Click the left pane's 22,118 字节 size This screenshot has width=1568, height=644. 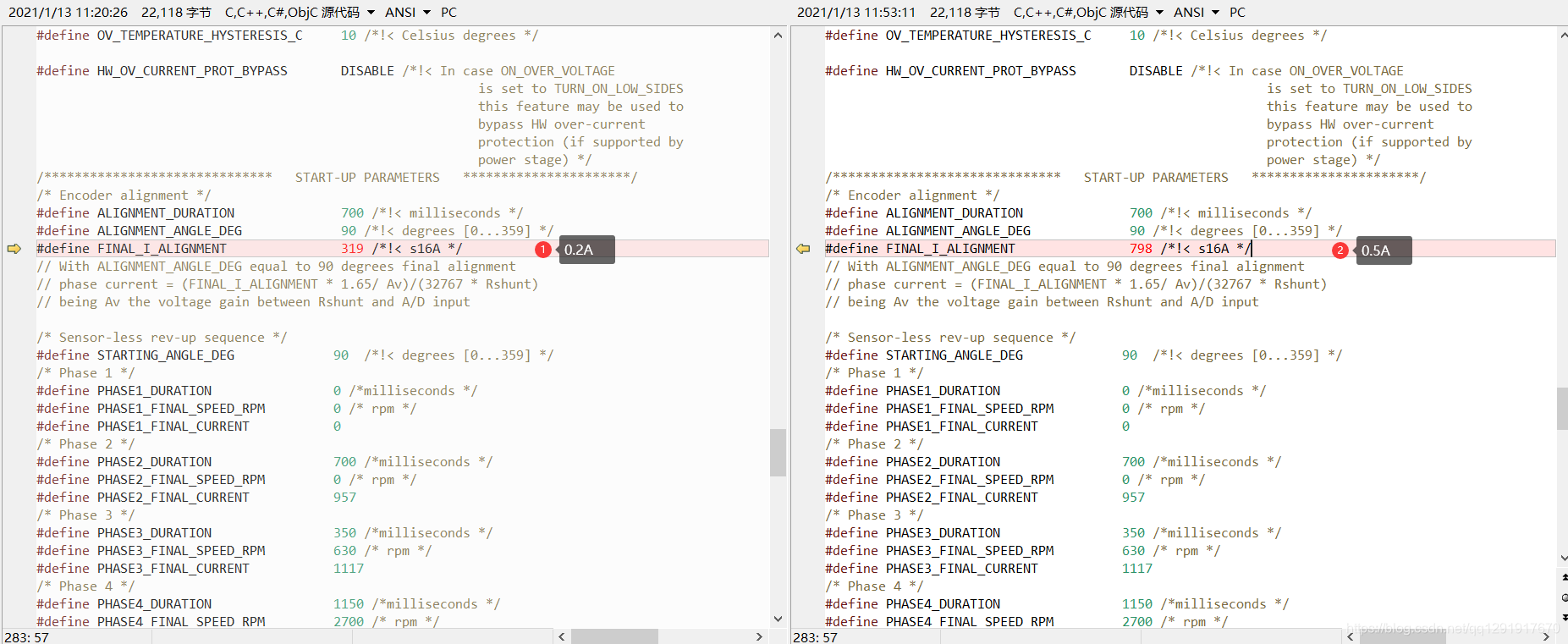click(x=176, y=12)
